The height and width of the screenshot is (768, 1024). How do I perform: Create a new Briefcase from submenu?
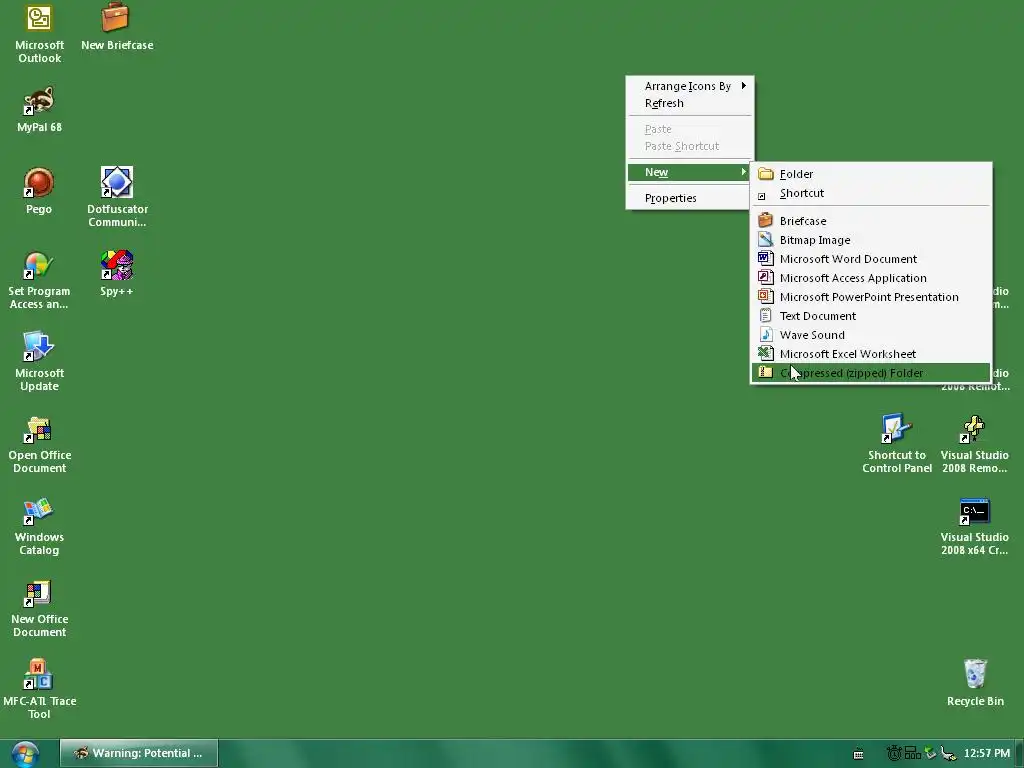pos(871,221)
